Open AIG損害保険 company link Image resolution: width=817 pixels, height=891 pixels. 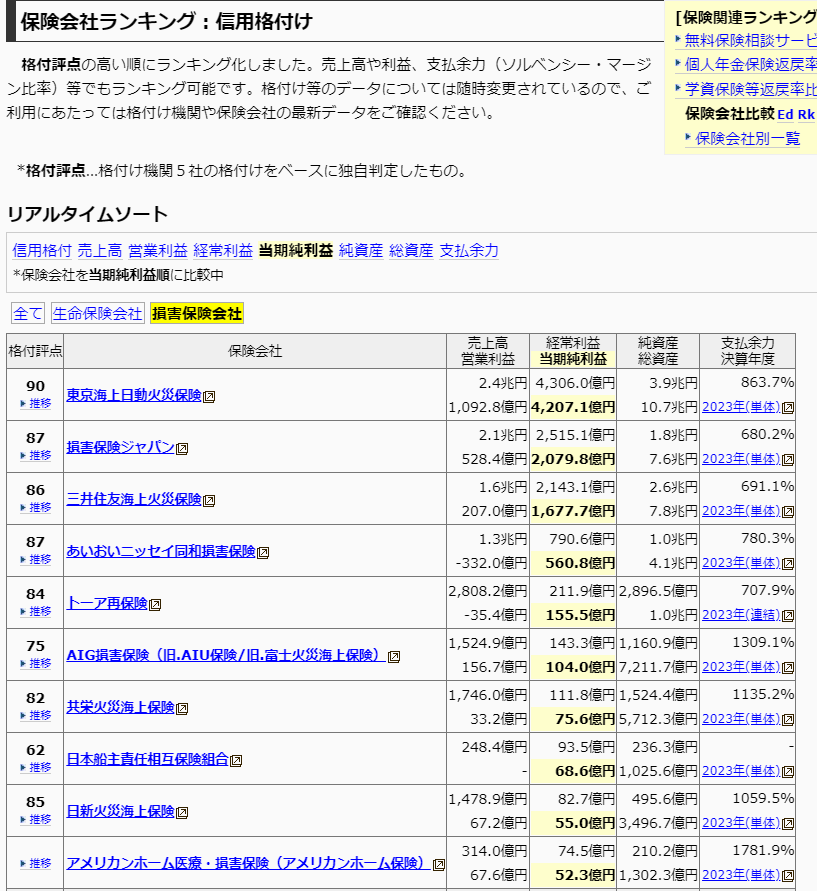[x=226, y=655]
